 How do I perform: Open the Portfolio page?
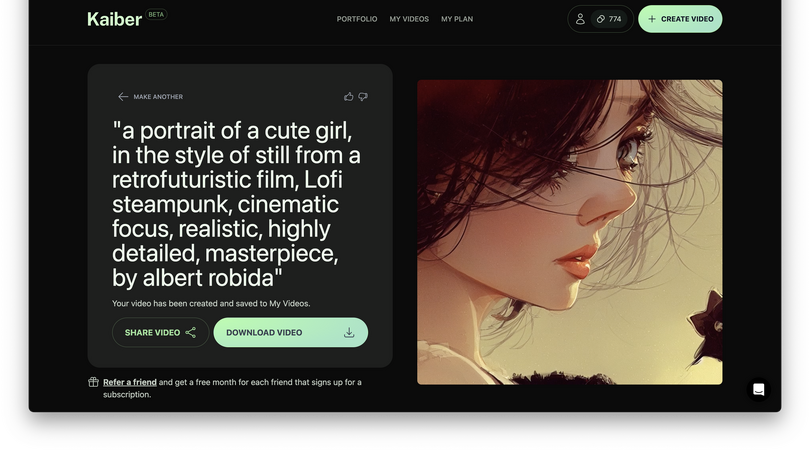click(357, 19)
